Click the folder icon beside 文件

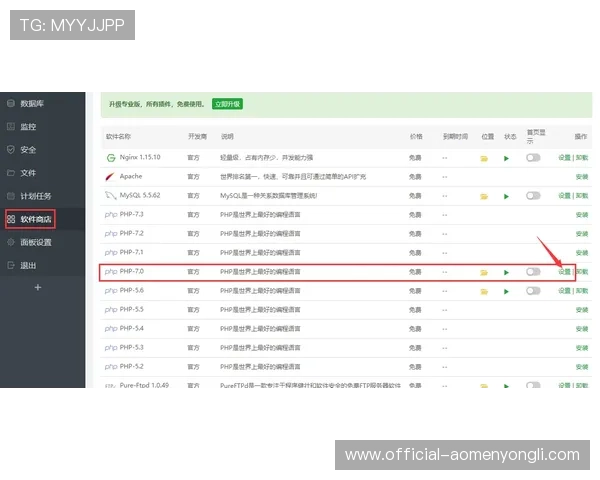coord(11,173)
